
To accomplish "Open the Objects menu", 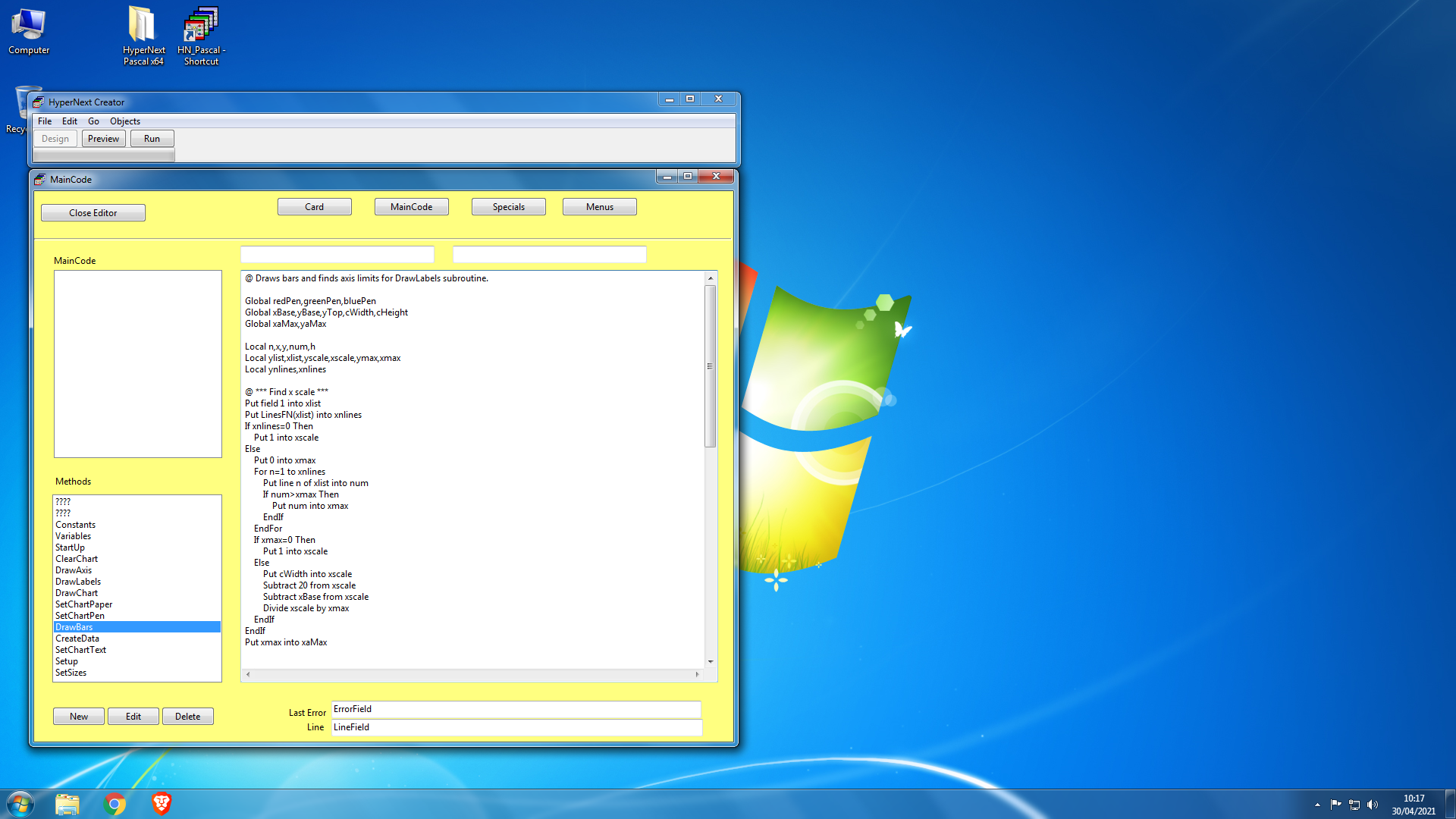I will tap(125, 121).
